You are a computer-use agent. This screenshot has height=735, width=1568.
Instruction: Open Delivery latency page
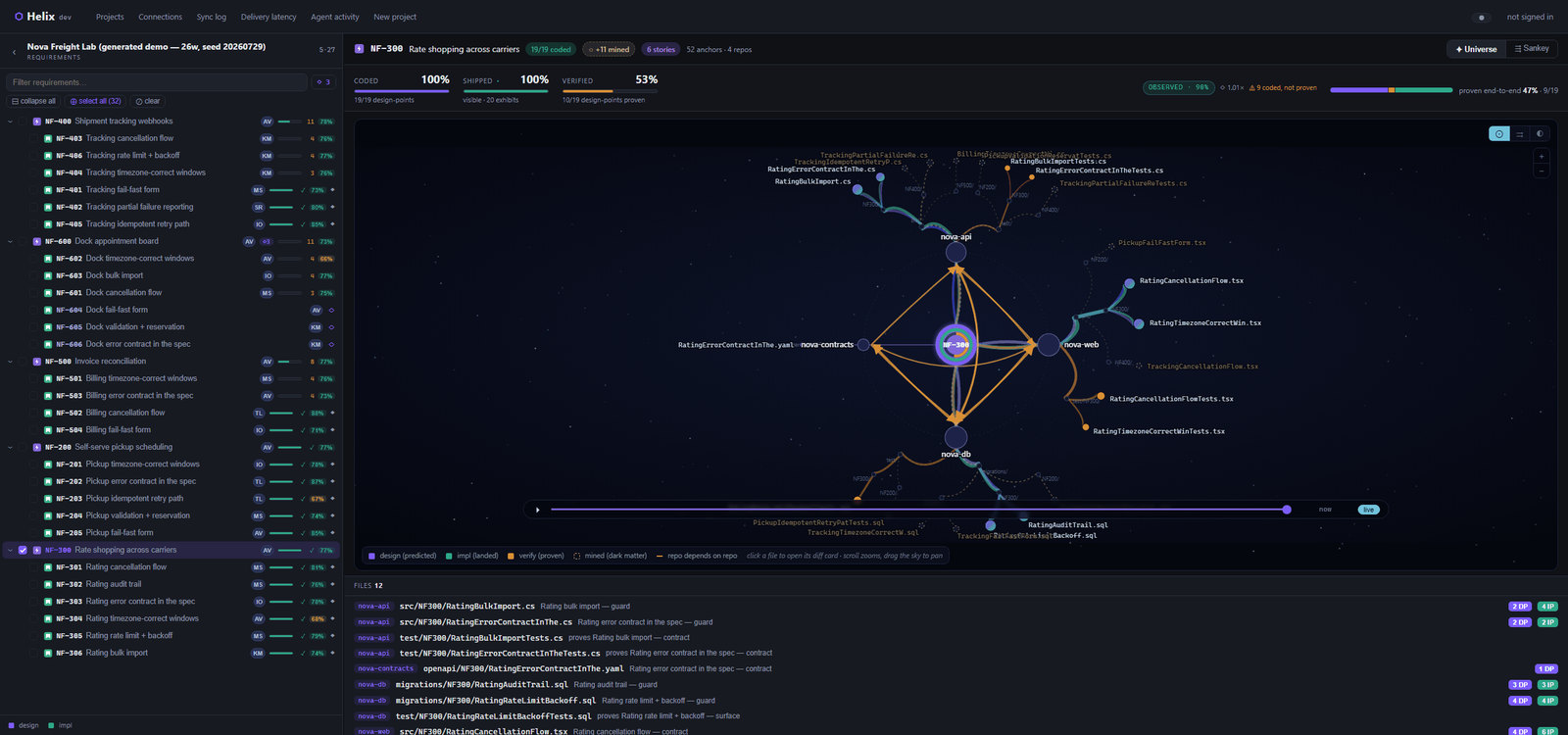269,17
